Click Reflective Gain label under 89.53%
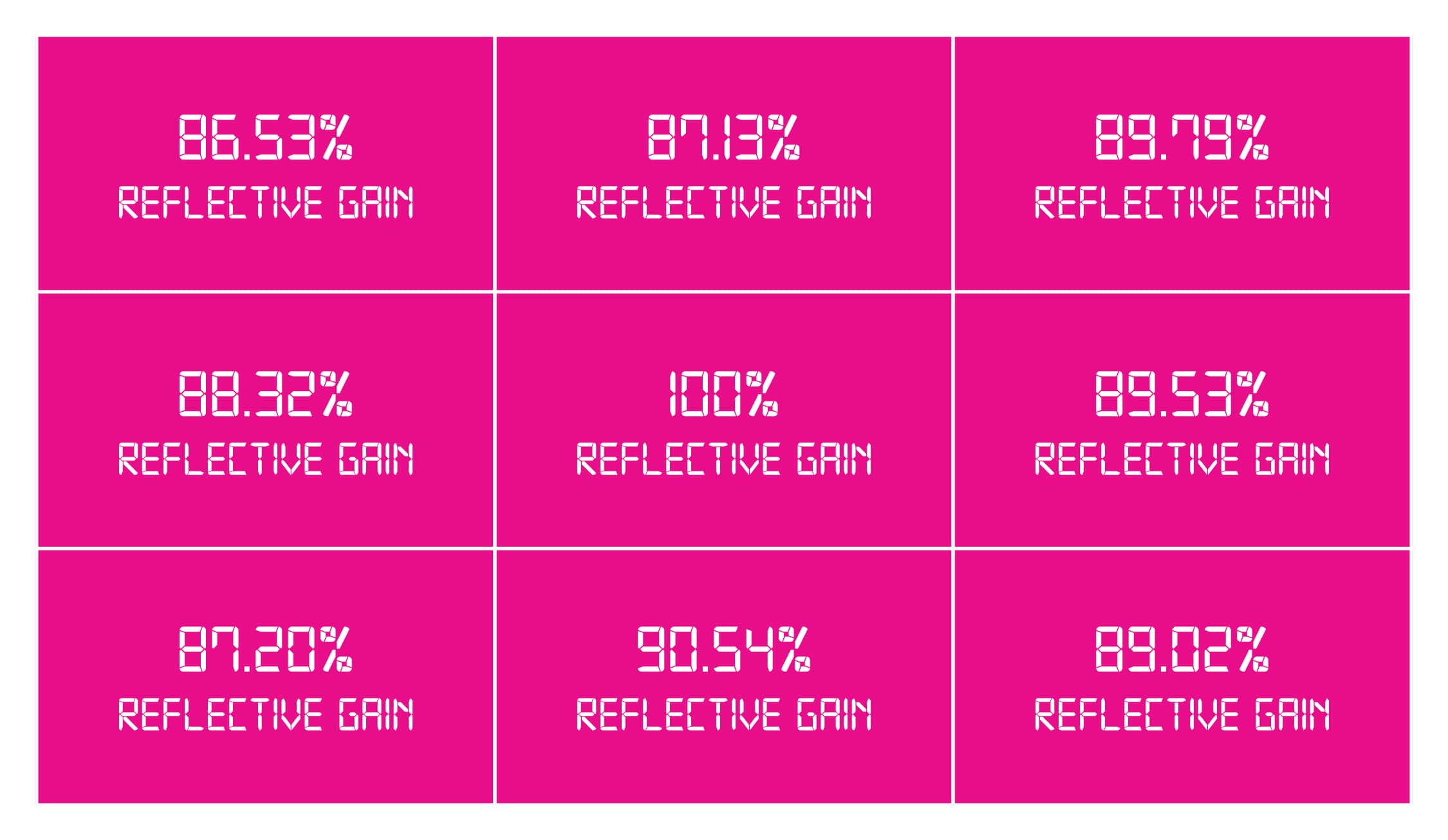 (x=1182, y=459)
